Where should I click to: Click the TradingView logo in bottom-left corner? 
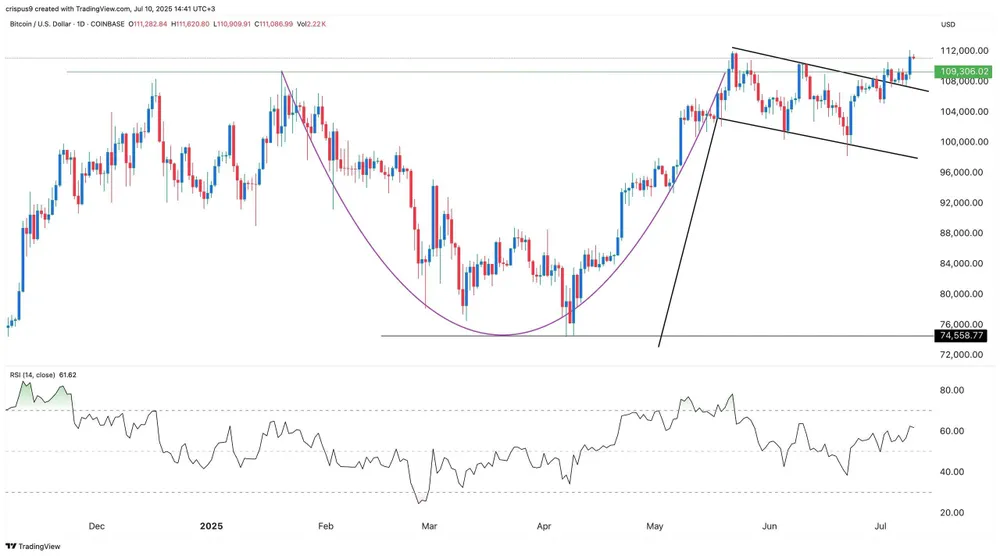(32, 546)
